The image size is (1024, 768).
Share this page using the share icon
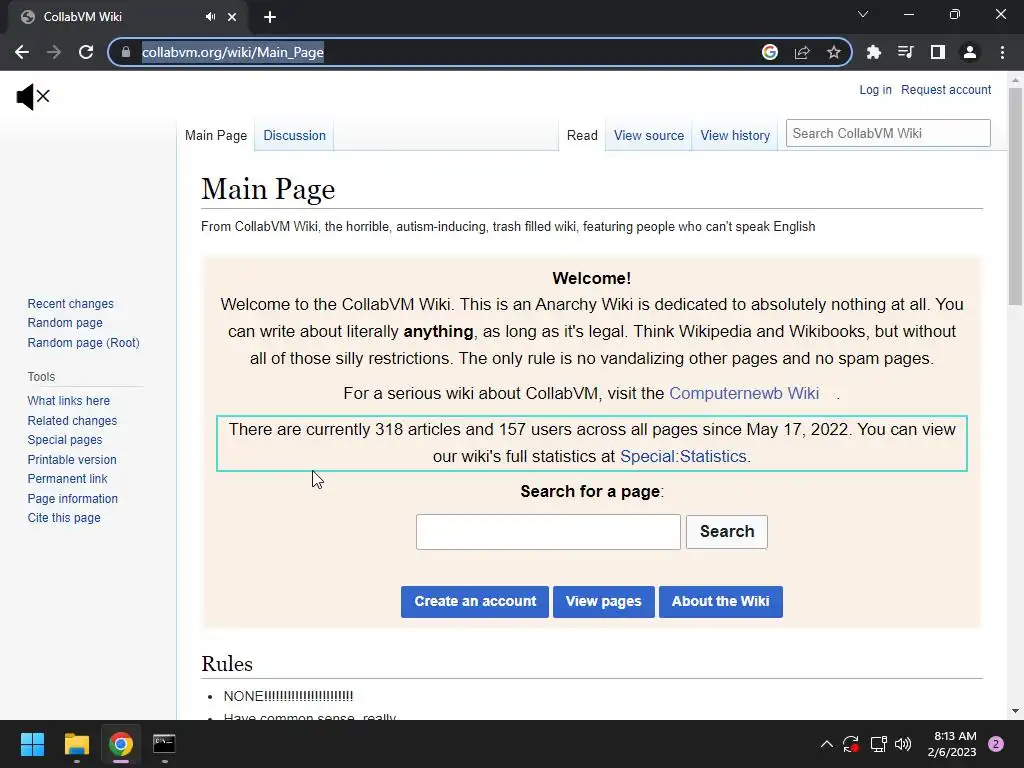[802, 52]
